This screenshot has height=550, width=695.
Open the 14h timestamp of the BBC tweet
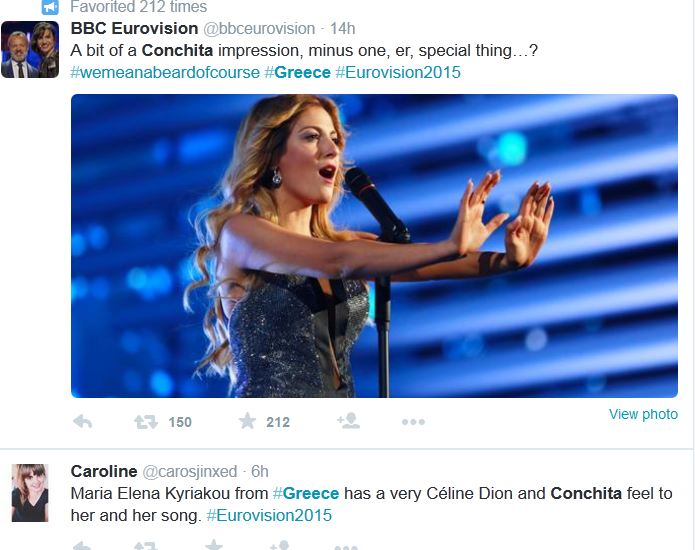[x=342, y=28]
